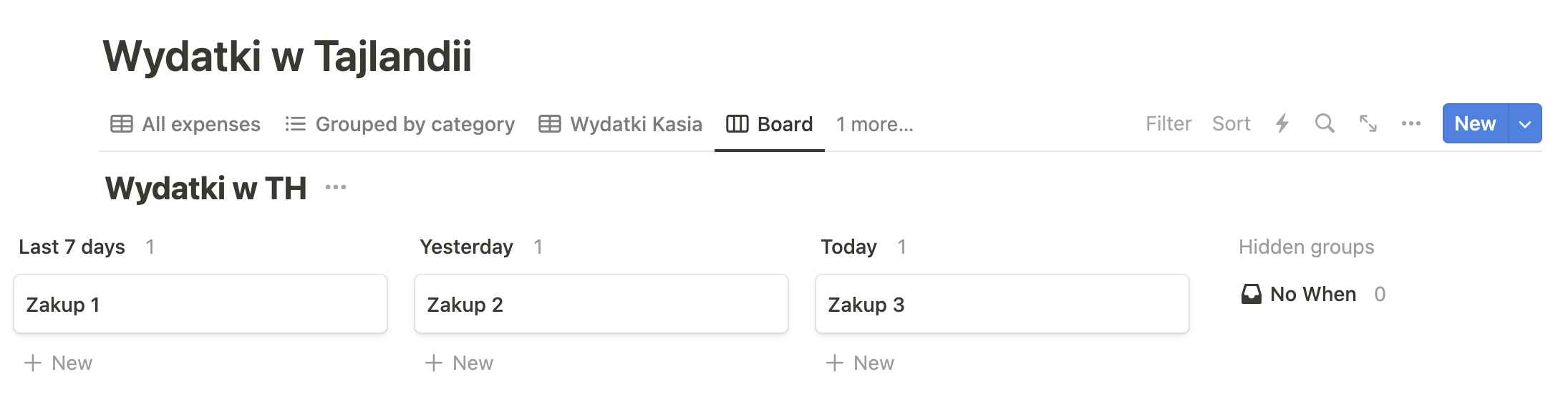The image size is (1568, 400).
Task: Expand the blue New button dropdown arrow
Action: click(1525, 124)
